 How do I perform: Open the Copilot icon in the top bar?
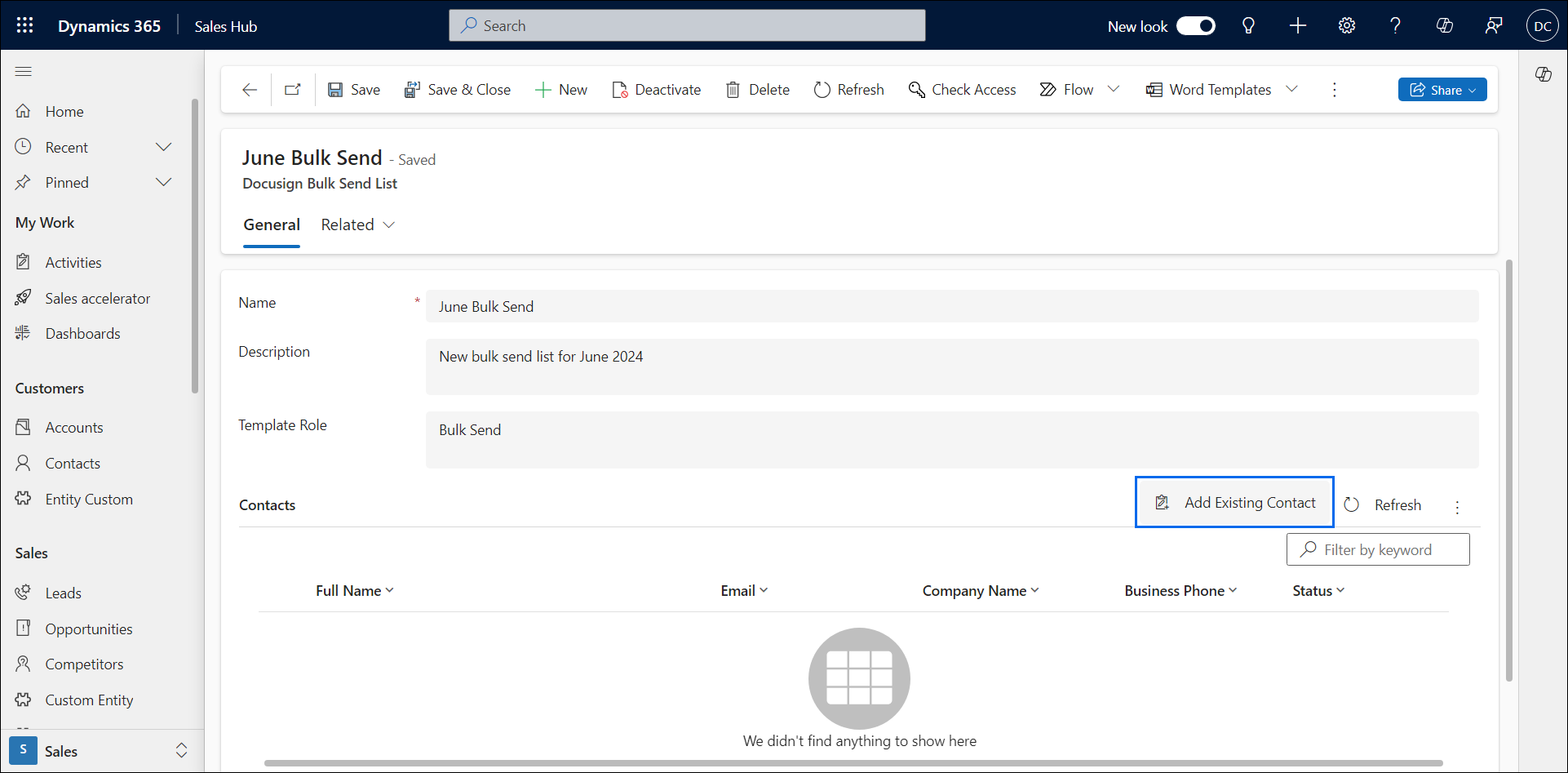[1445, 25]
